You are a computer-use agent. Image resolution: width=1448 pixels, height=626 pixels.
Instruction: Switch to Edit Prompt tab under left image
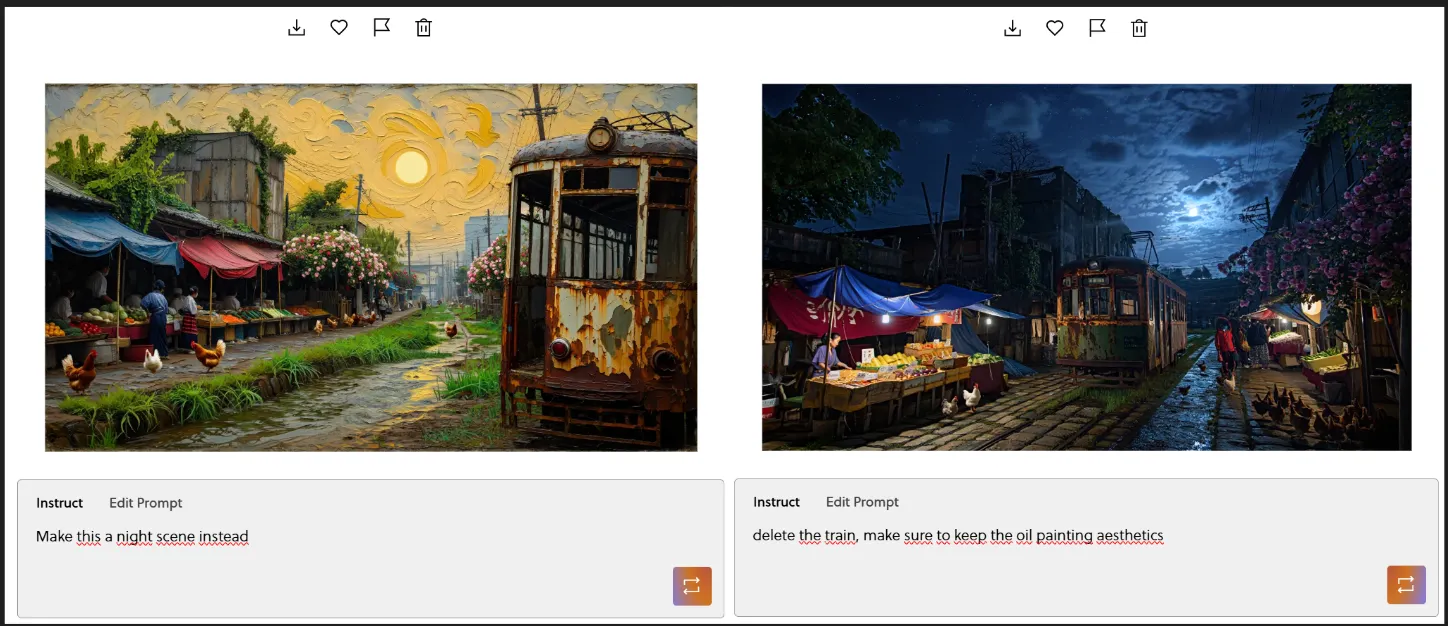coord(146,503)
